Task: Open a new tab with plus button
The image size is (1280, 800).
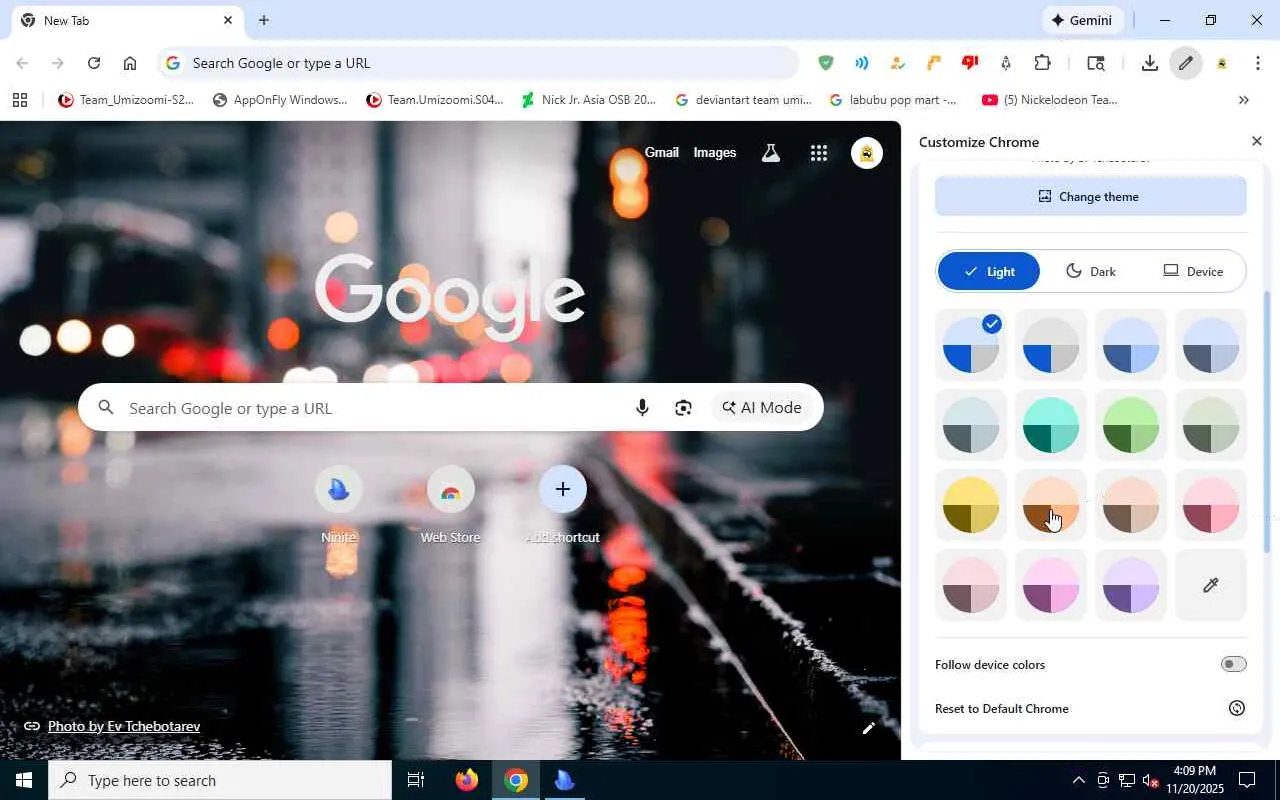Action: [x=264, y=20]
